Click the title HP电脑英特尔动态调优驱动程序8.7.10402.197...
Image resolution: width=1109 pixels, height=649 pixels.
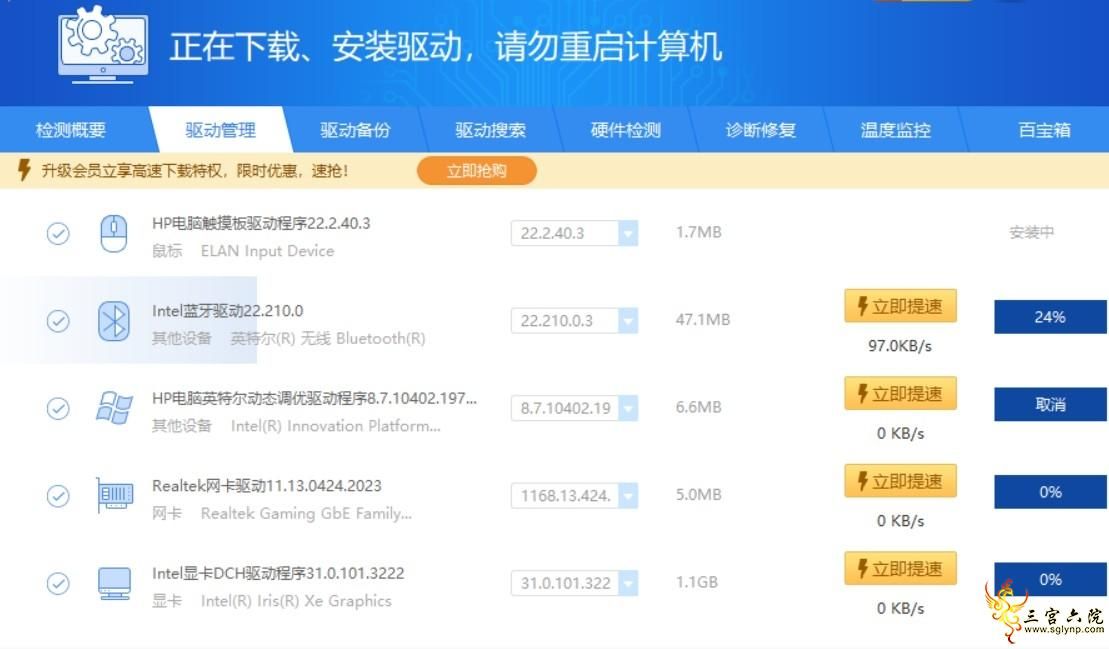point(315,399)
